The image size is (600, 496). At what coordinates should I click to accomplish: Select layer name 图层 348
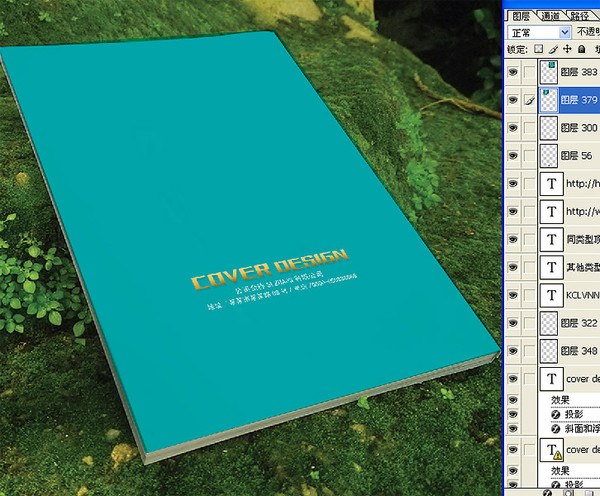579,351
